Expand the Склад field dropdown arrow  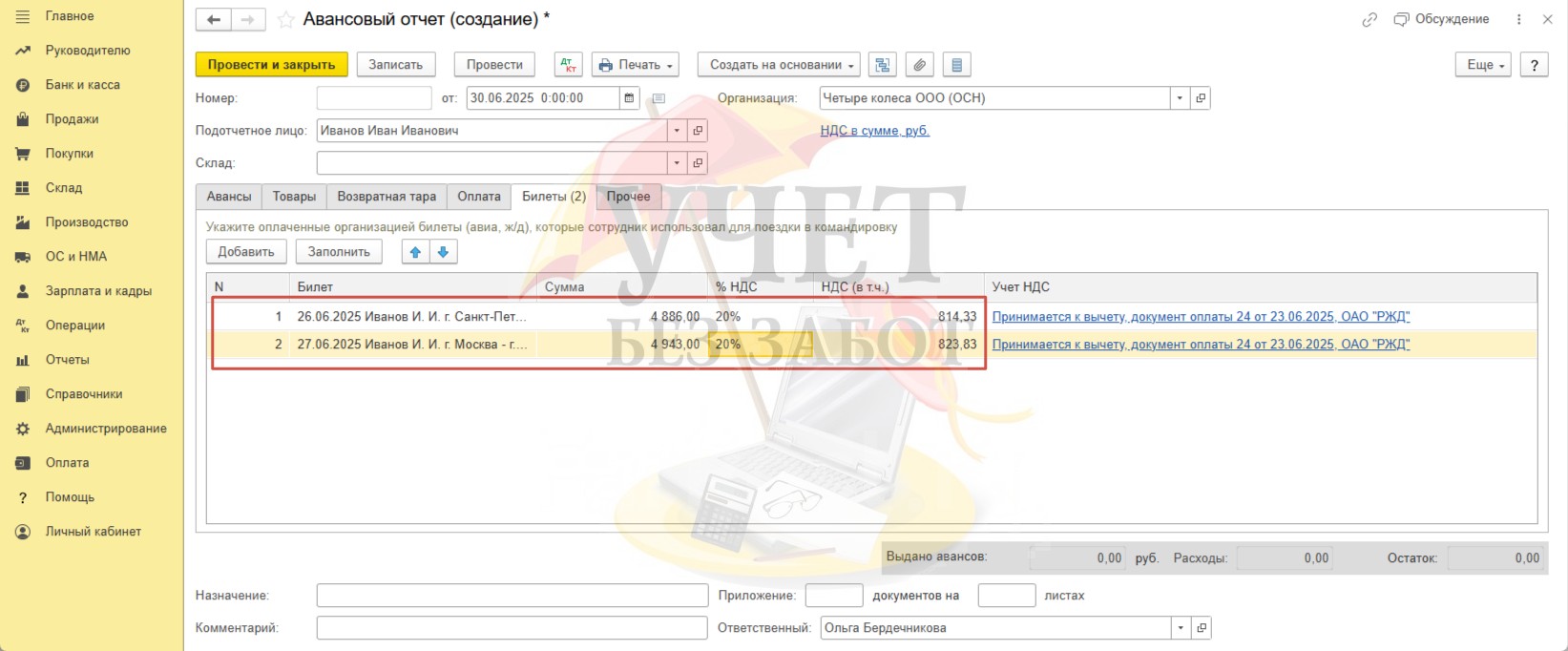678,163
